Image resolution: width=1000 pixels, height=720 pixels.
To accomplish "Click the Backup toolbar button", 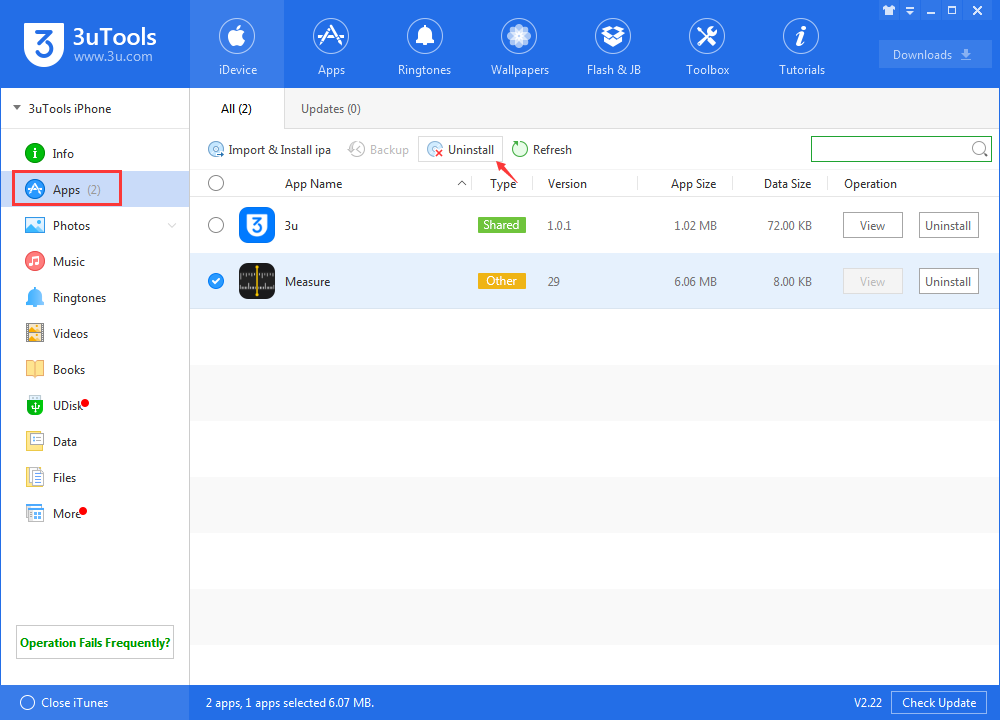I will click(378, 150).
